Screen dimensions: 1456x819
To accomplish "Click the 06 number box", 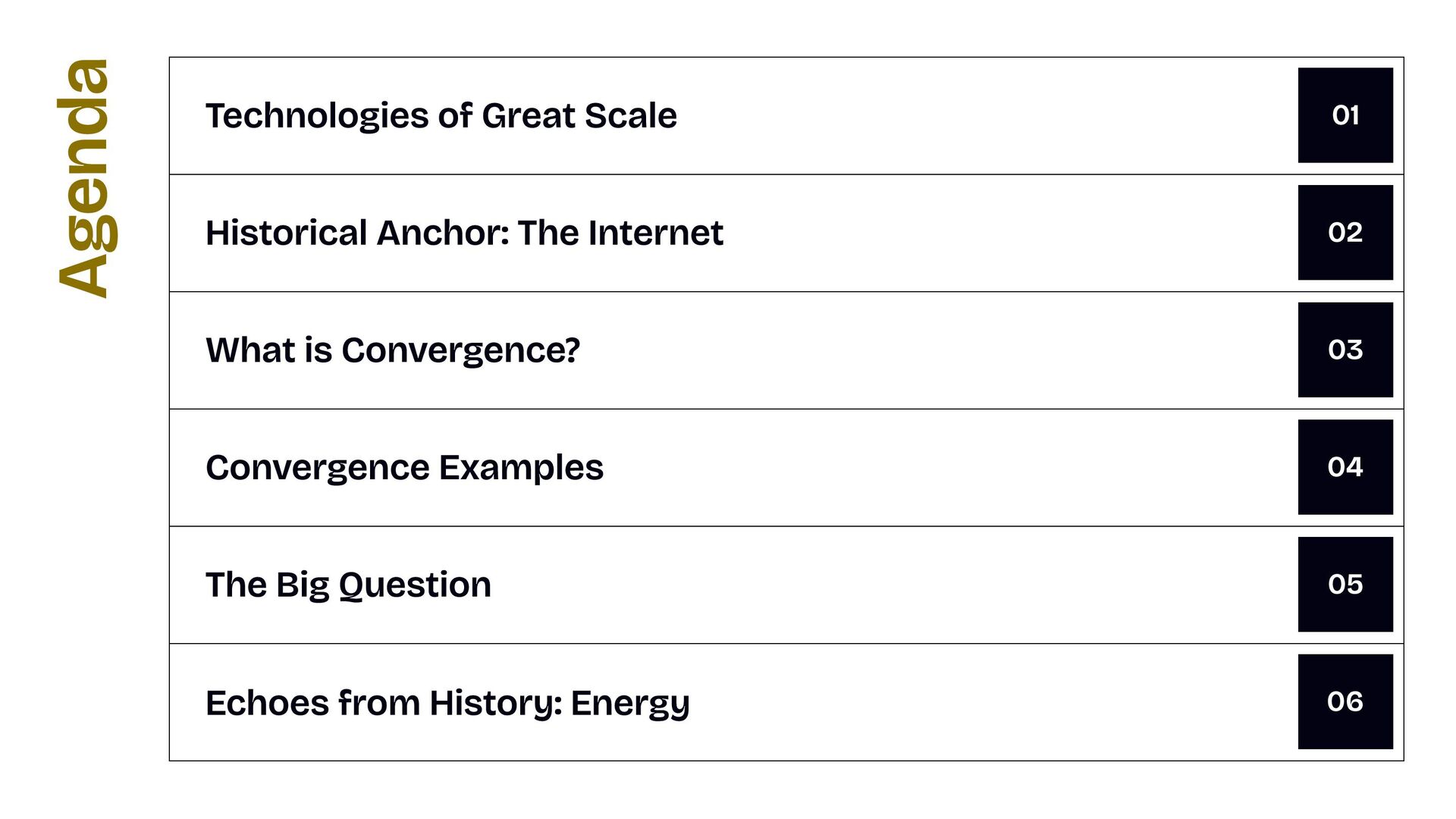I will click(x=1345, y=701).
